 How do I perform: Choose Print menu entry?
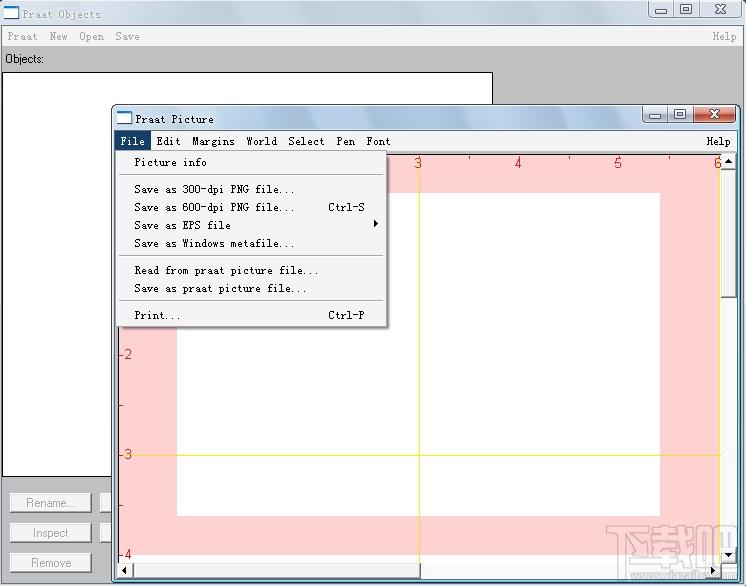click(251, 315)
